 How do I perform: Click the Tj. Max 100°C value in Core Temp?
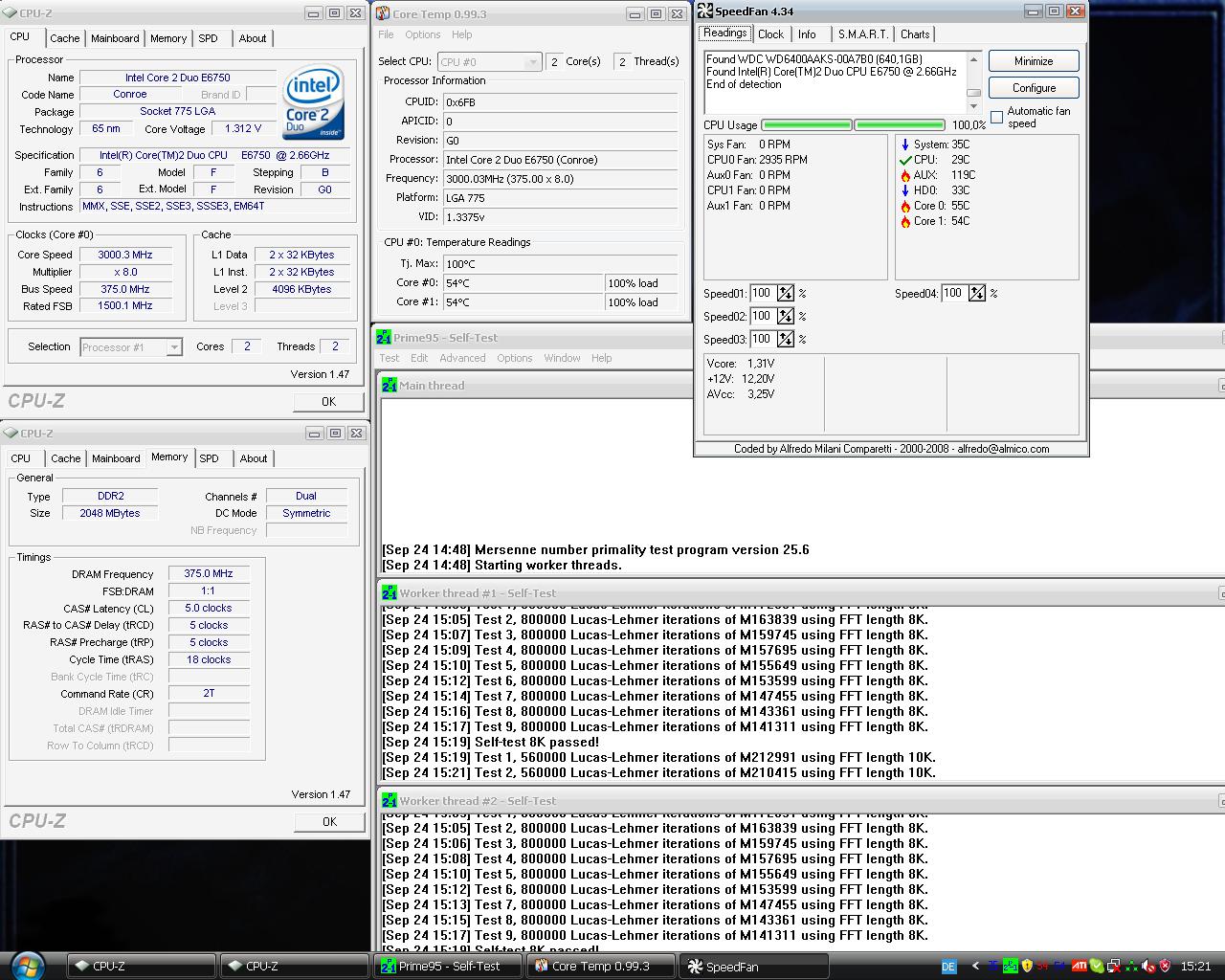(560, 263)
